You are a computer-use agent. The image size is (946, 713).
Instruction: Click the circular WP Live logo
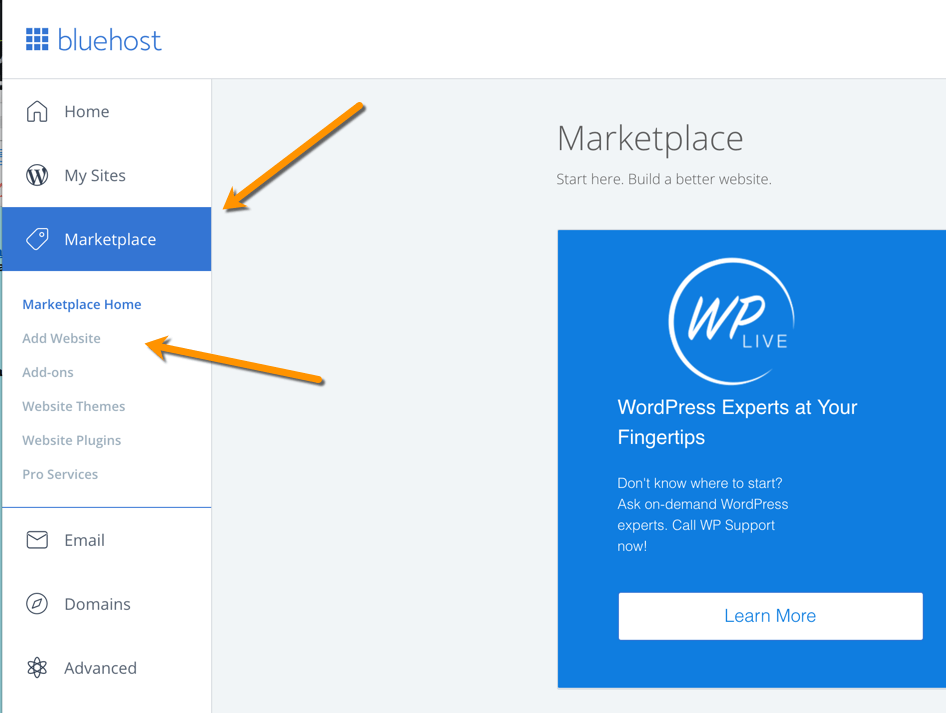tap(731, 318)
